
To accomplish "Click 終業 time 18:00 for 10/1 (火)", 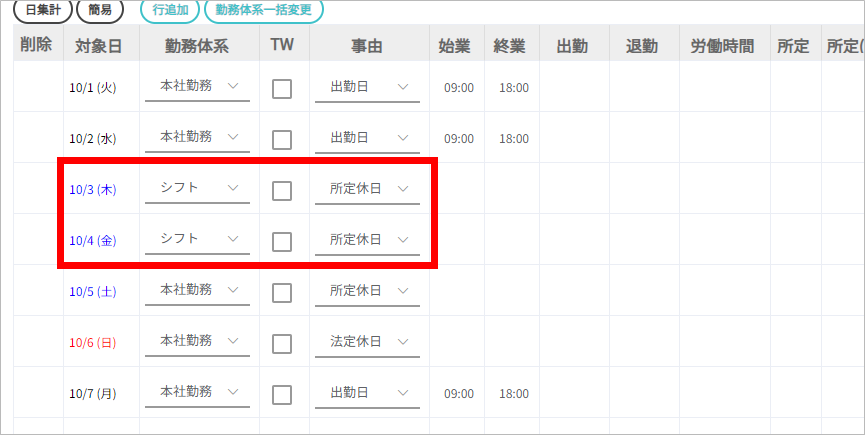I will pyautogui.click(x=514, y=88).
